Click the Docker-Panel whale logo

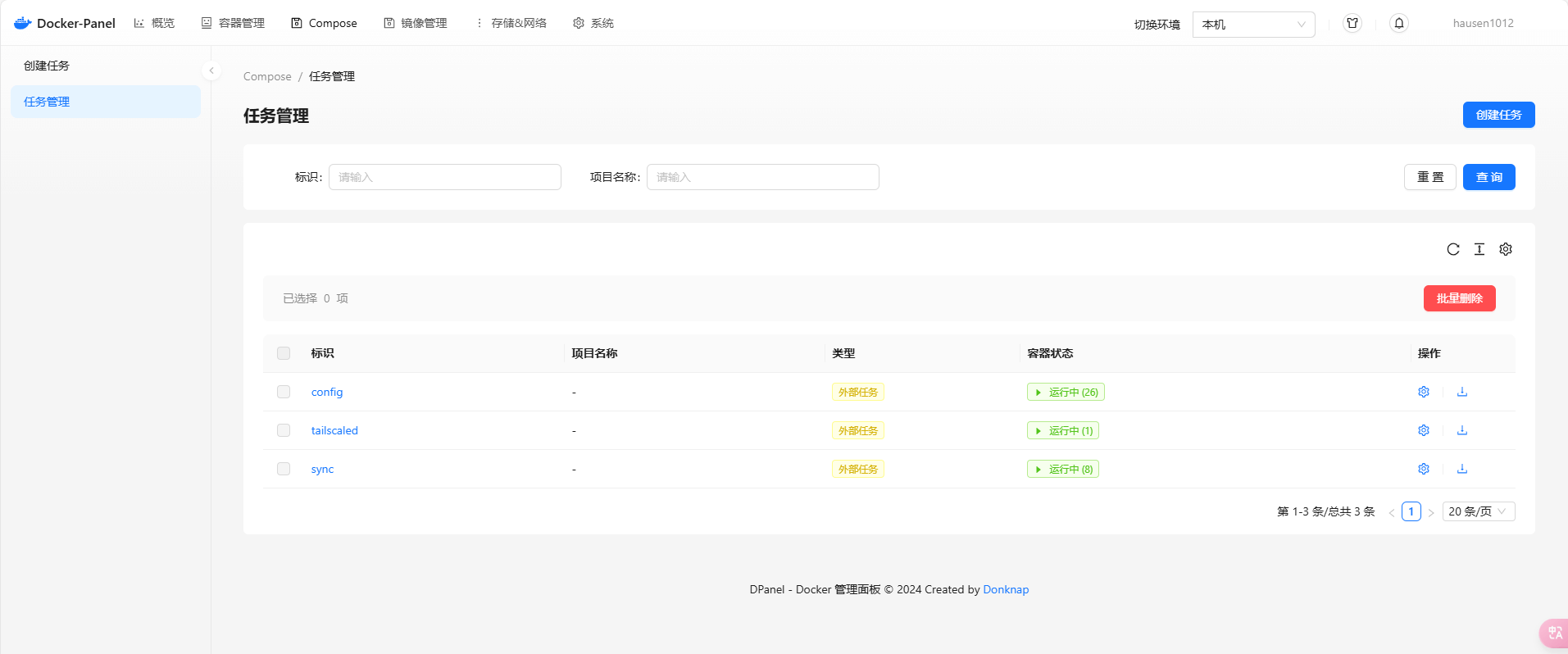coord(22,23)
